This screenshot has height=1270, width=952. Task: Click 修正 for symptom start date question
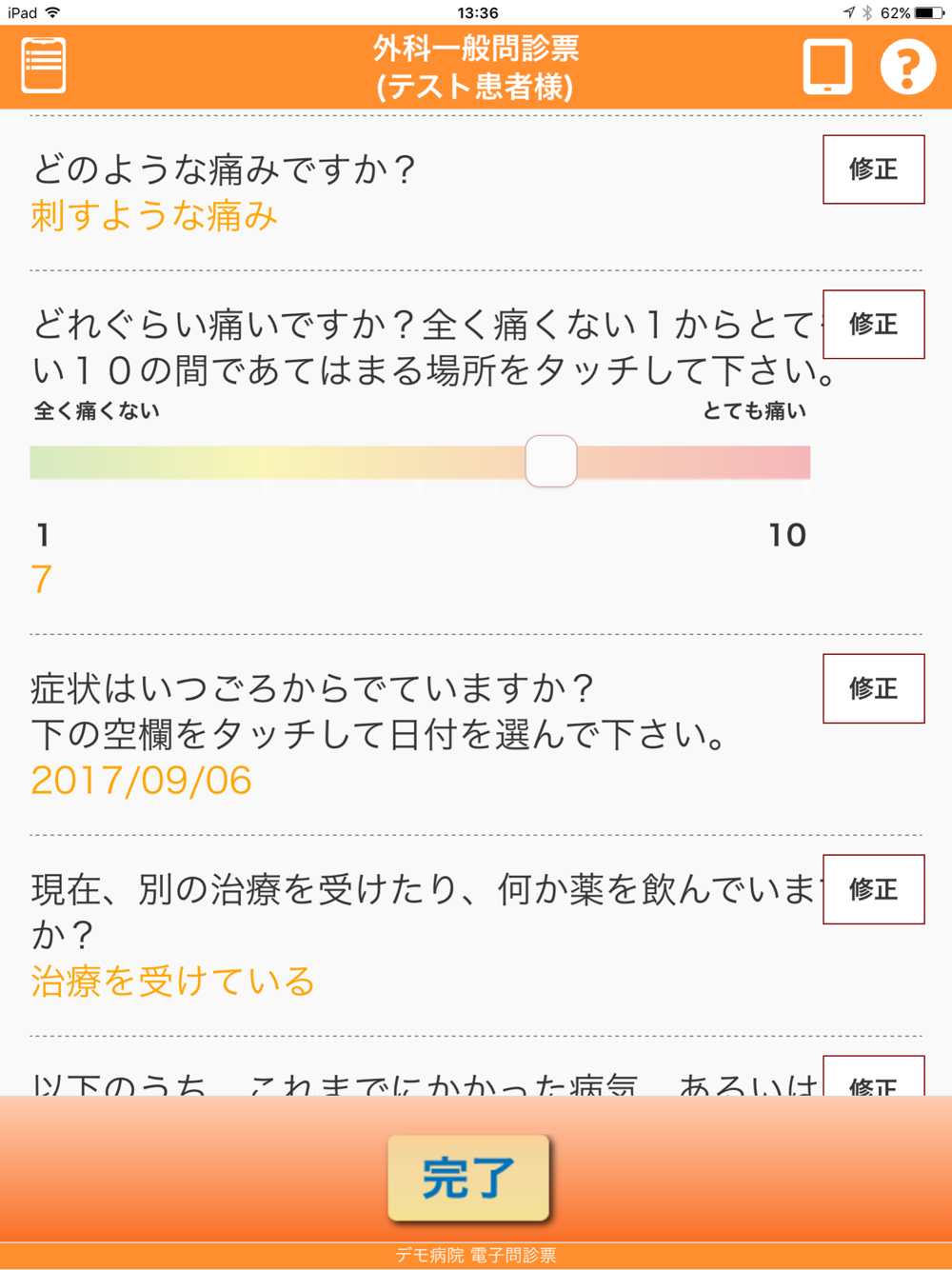pyautogui.click(x=874, y=688)
